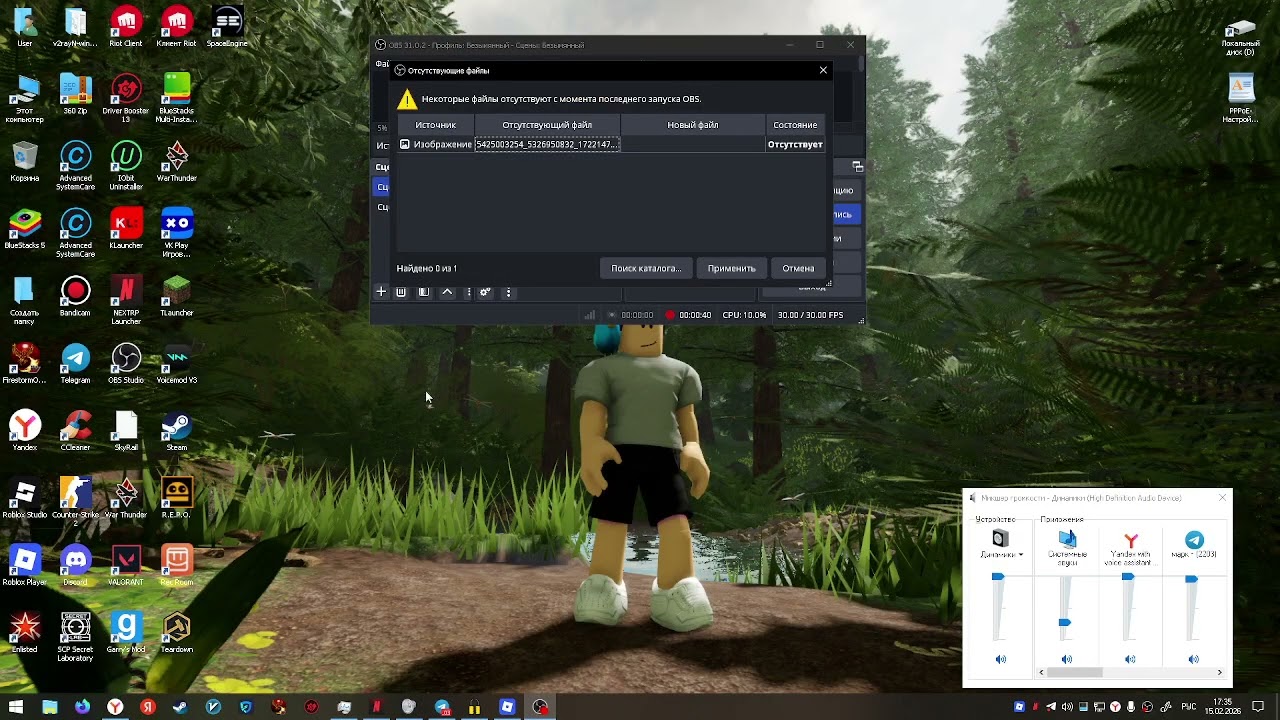Open source properties gear icon in OBS
This screenshot has height=720, width=1280.
coord(485,292)
